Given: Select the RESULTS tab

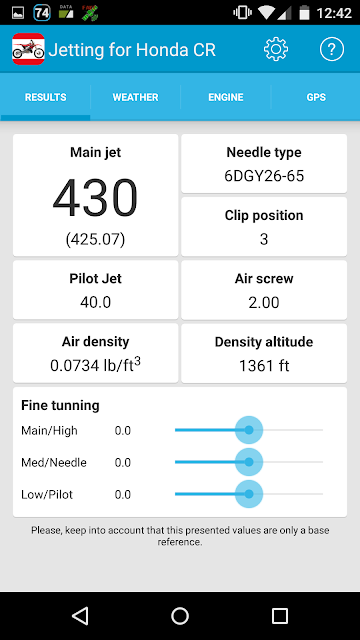Looking at the screenshot, I should (x=45, y=97).
